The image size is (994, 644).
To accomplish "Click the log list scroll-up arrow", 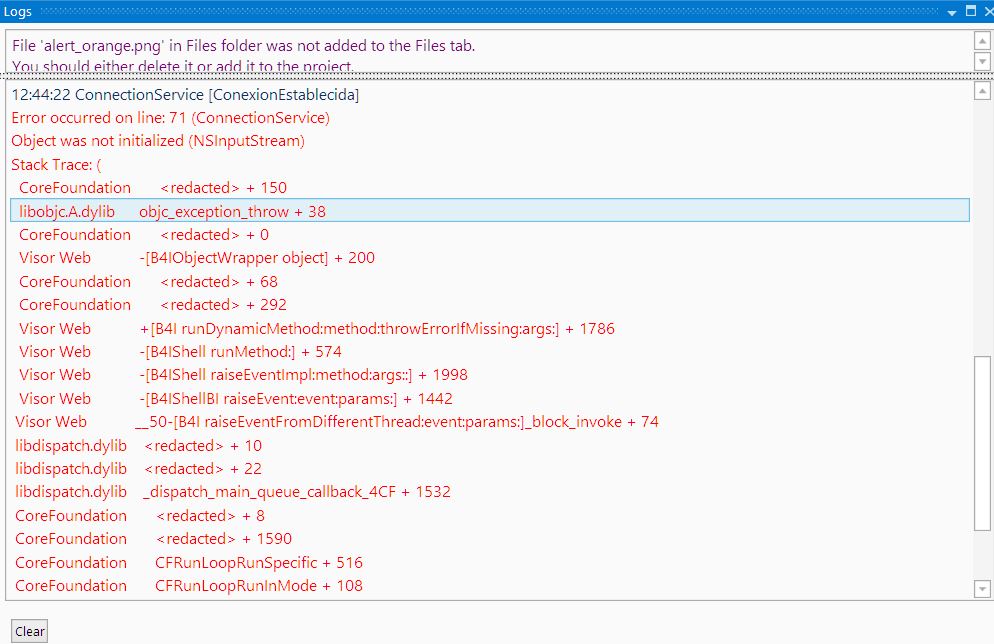I will [982, 91].
